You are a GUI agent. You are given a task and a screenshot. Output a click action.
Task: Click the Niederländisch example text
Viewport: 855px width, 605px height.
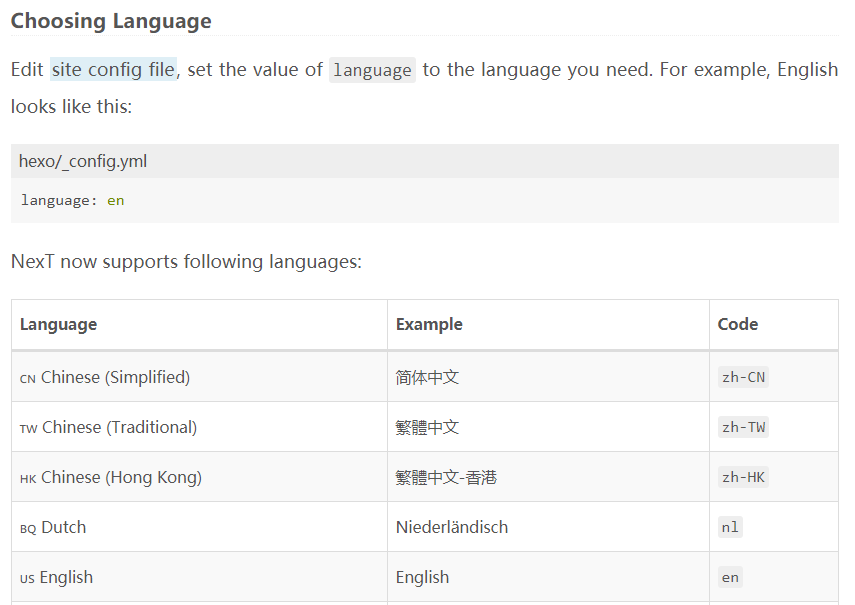pyautogui.click(x=452, y=527)
